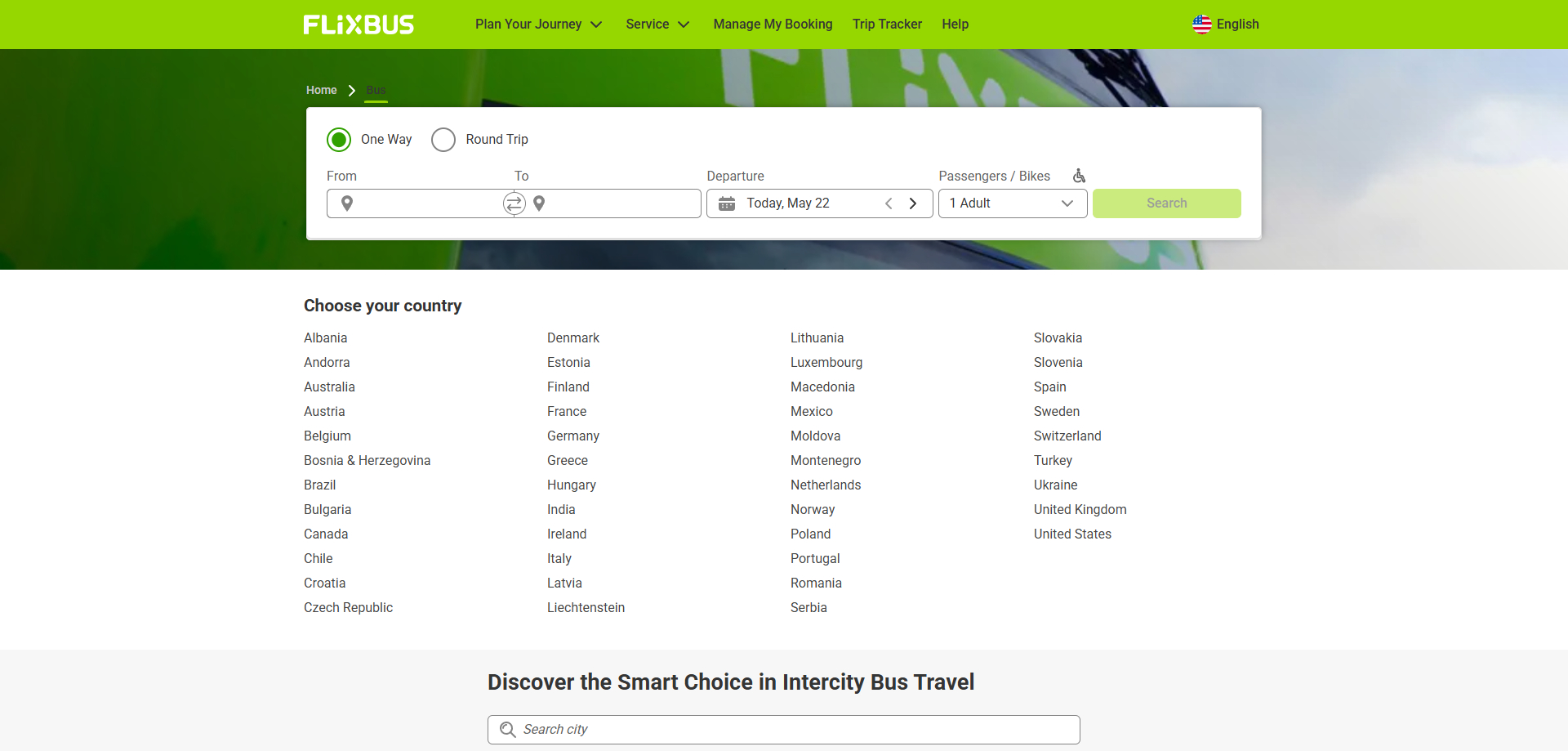This screenshot has height=751, width=1568.
Task: Click the FlixBus logo
Action: click(359, 25)
